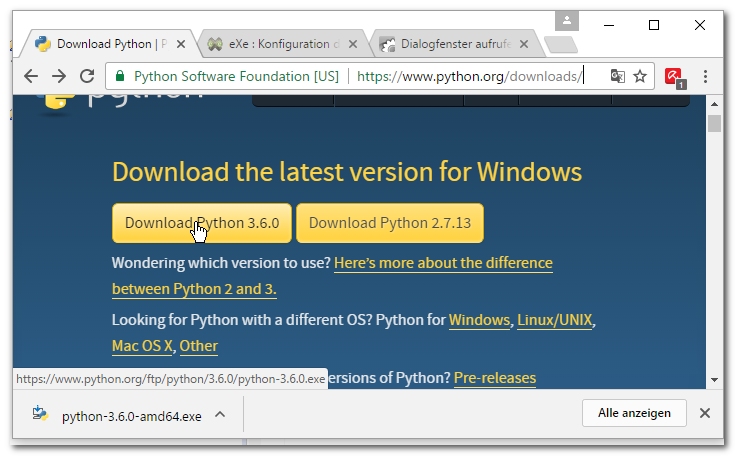
Task: Close the Dialogfenster aufrufen tab
Action: (524, 44)
